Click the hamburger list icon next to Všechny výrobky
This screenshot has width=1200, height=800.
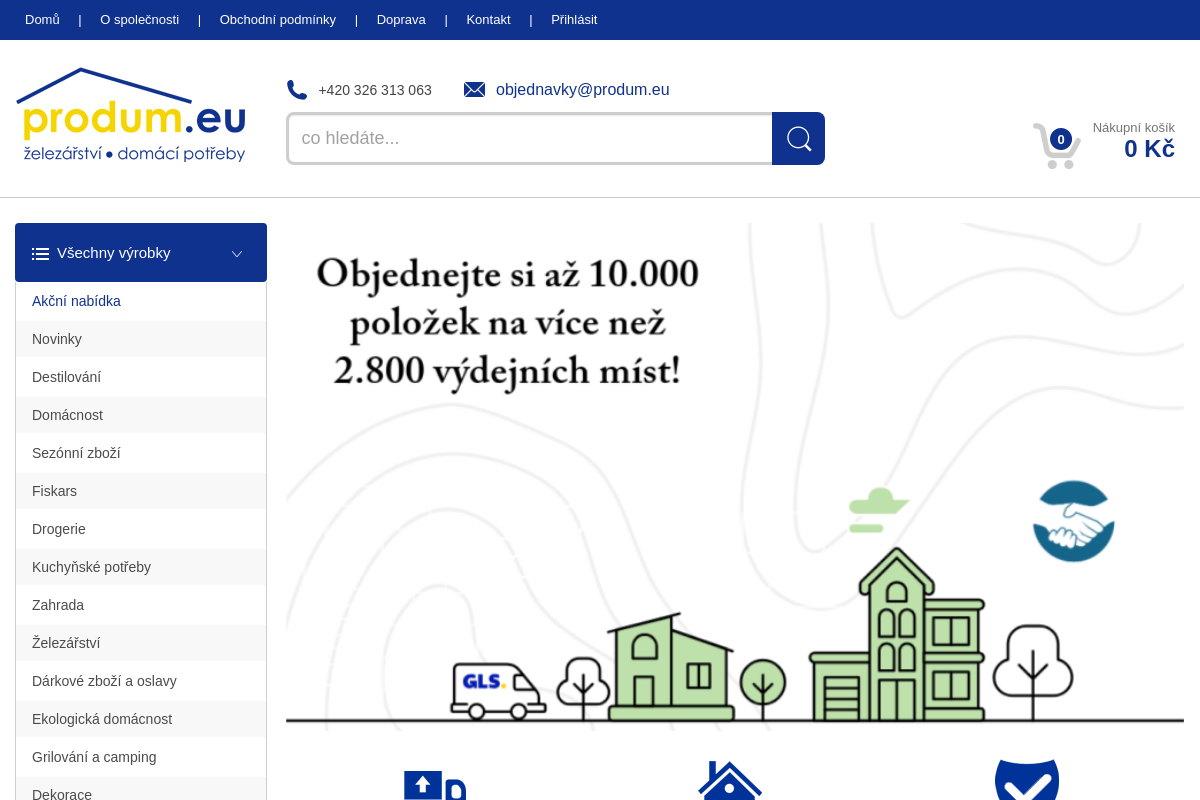click(x=40, y=253)
